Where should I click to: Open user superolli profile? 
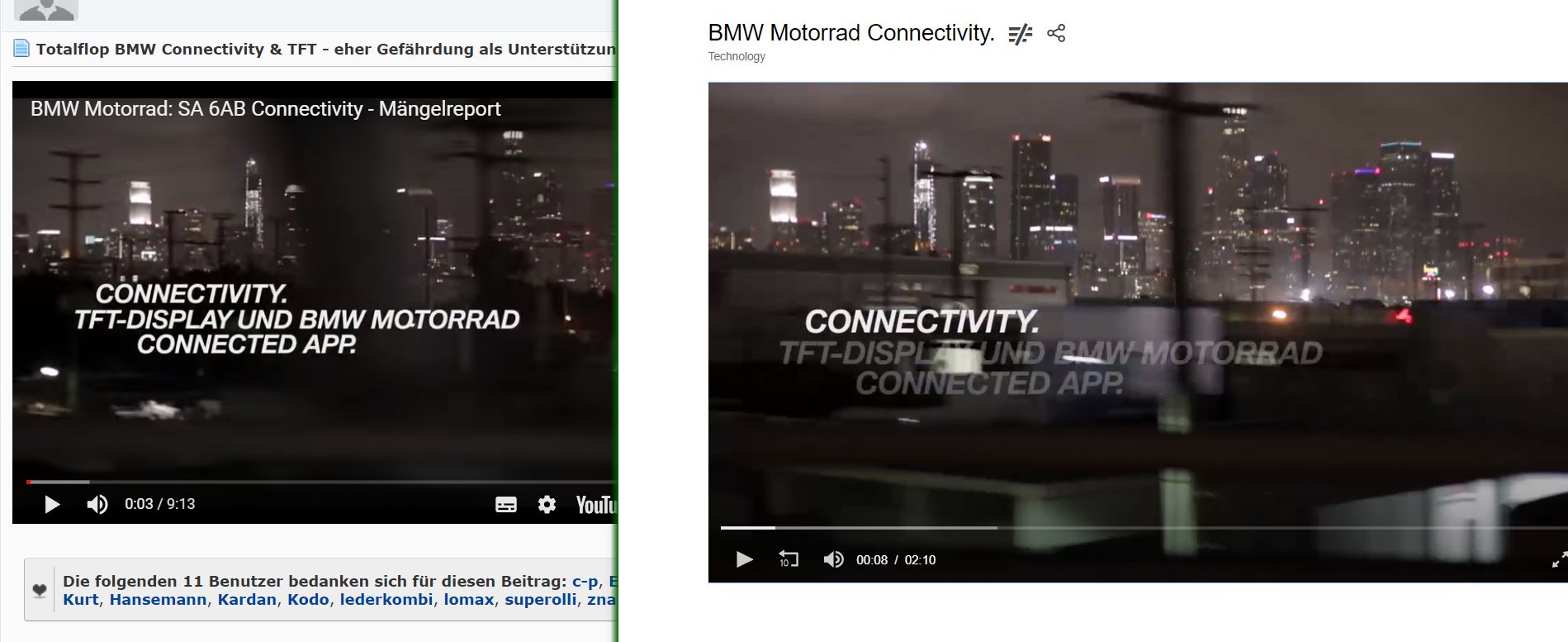point(541,600)
